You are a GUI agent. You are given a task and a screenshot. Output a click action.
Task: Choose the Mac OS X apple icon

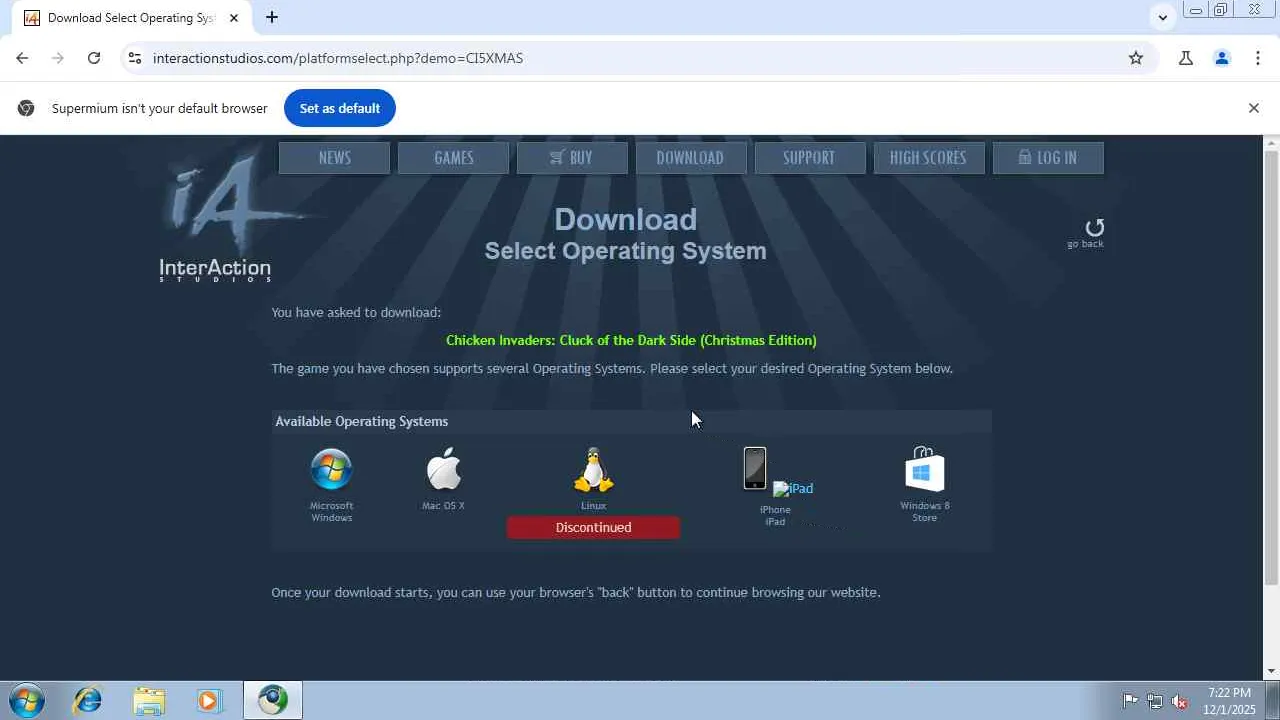point(443,468)
